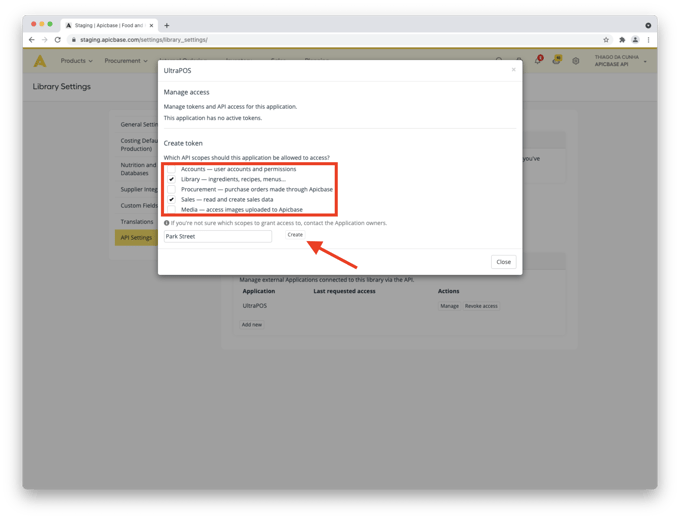Click the Chrome update indicator icon

pyautogui.click(x=648, y=26)
